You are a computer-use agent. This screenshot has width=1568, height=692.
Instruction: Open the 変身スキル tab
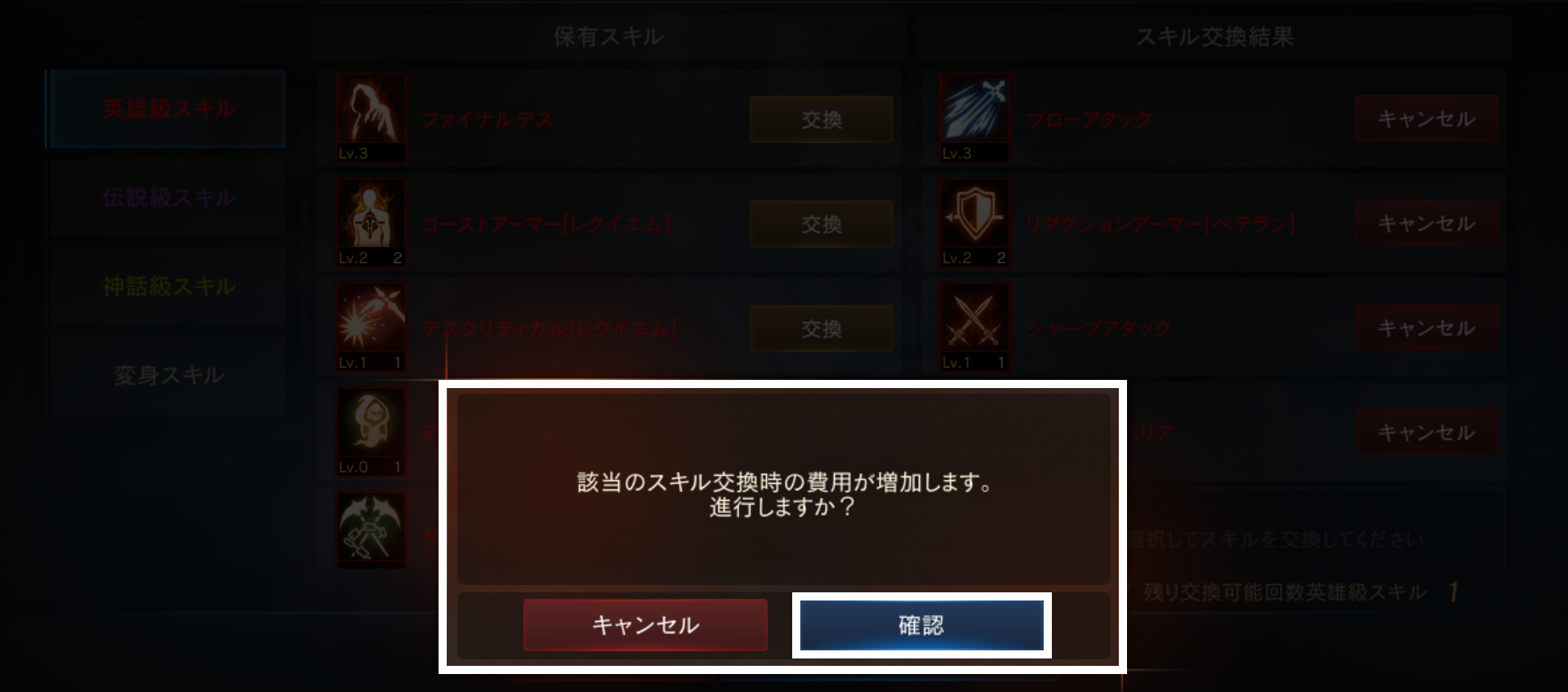[167, 376]
